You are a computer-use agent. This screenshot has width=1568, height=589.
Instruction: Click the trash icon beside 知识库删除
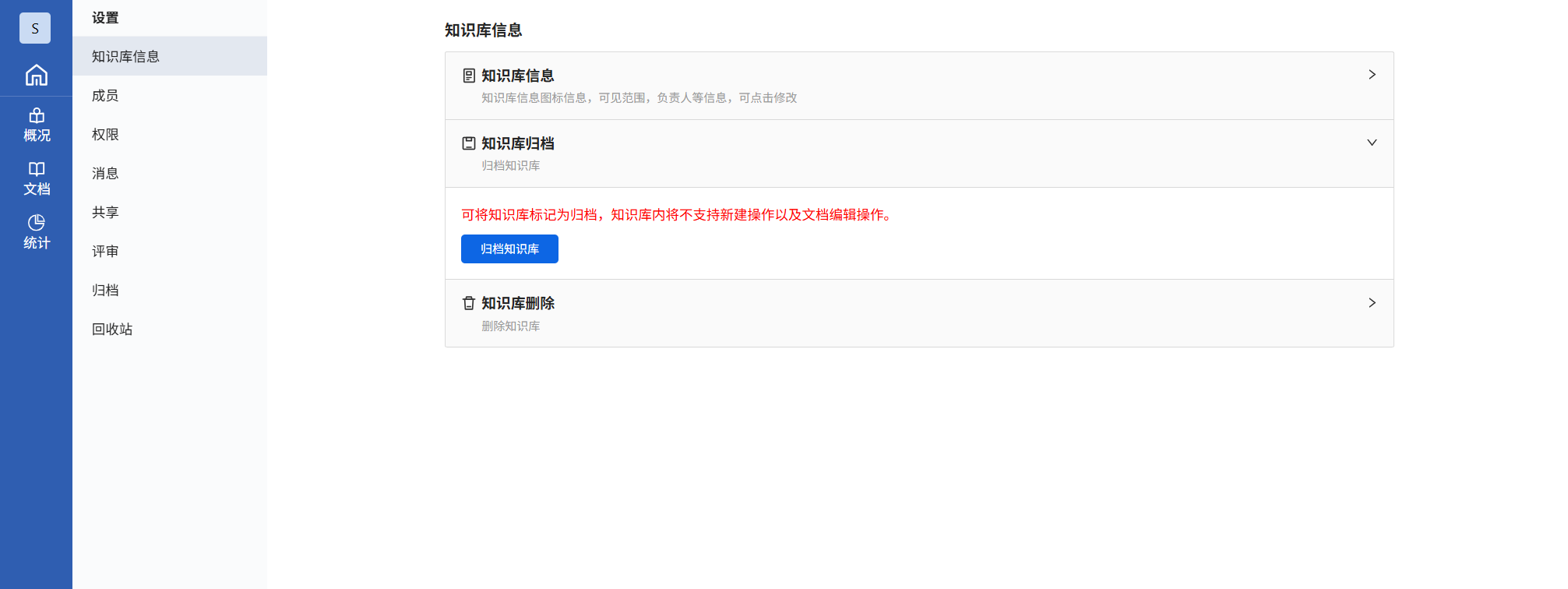point(469,303)
